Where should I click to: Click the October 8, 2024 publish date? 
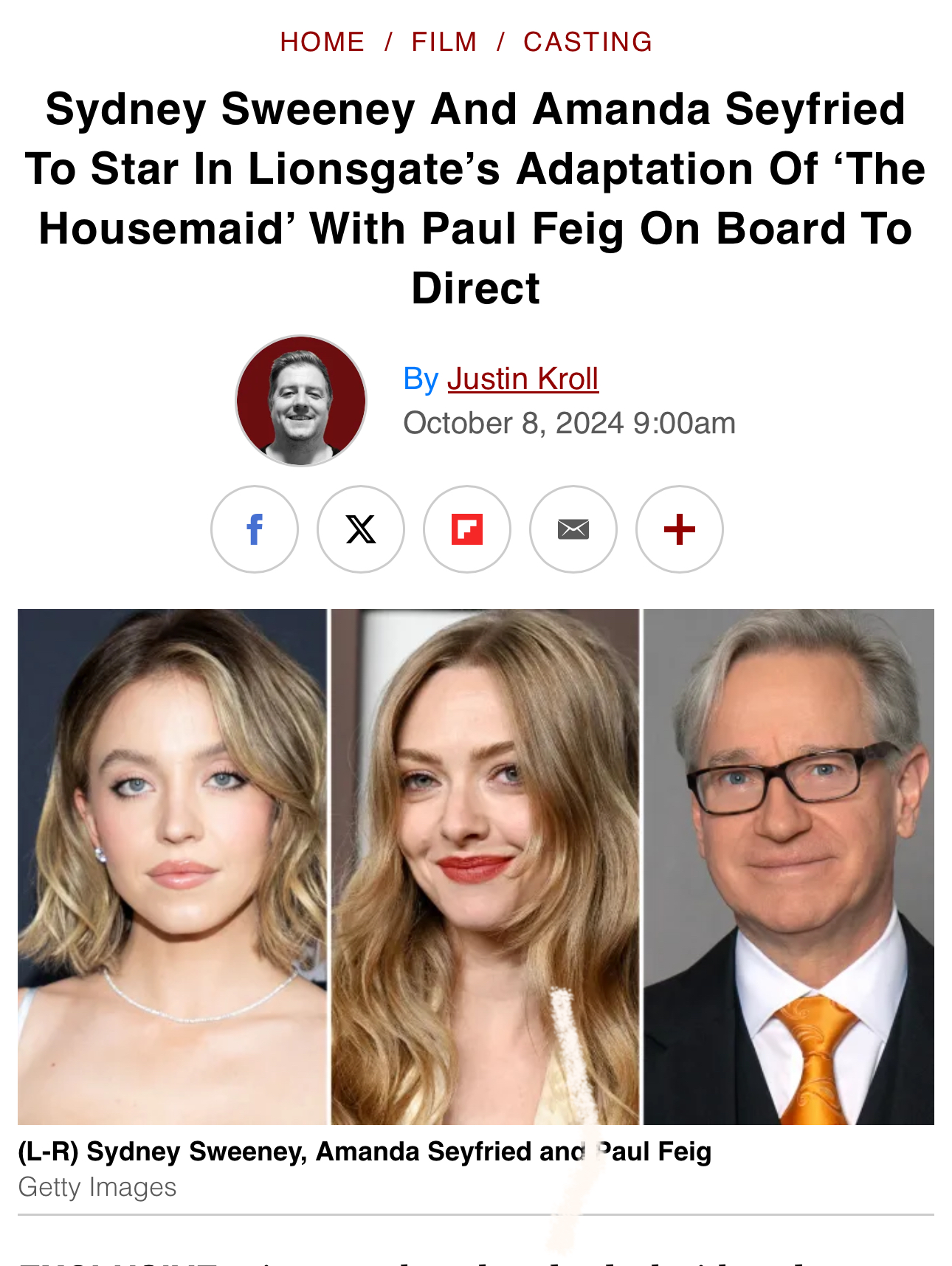click(514, 423)
